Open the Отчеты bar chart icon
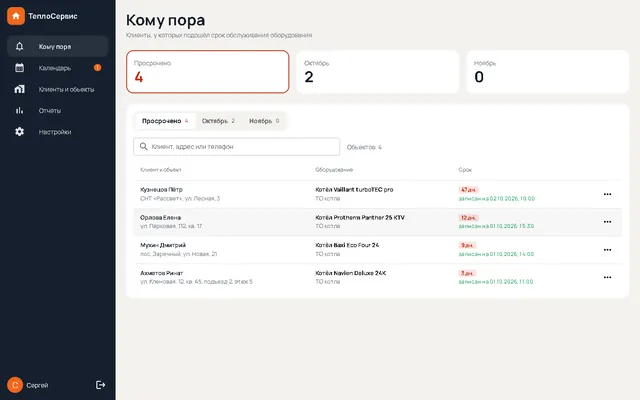Screen dimensions: 640x400 click(x=19, y=110)
